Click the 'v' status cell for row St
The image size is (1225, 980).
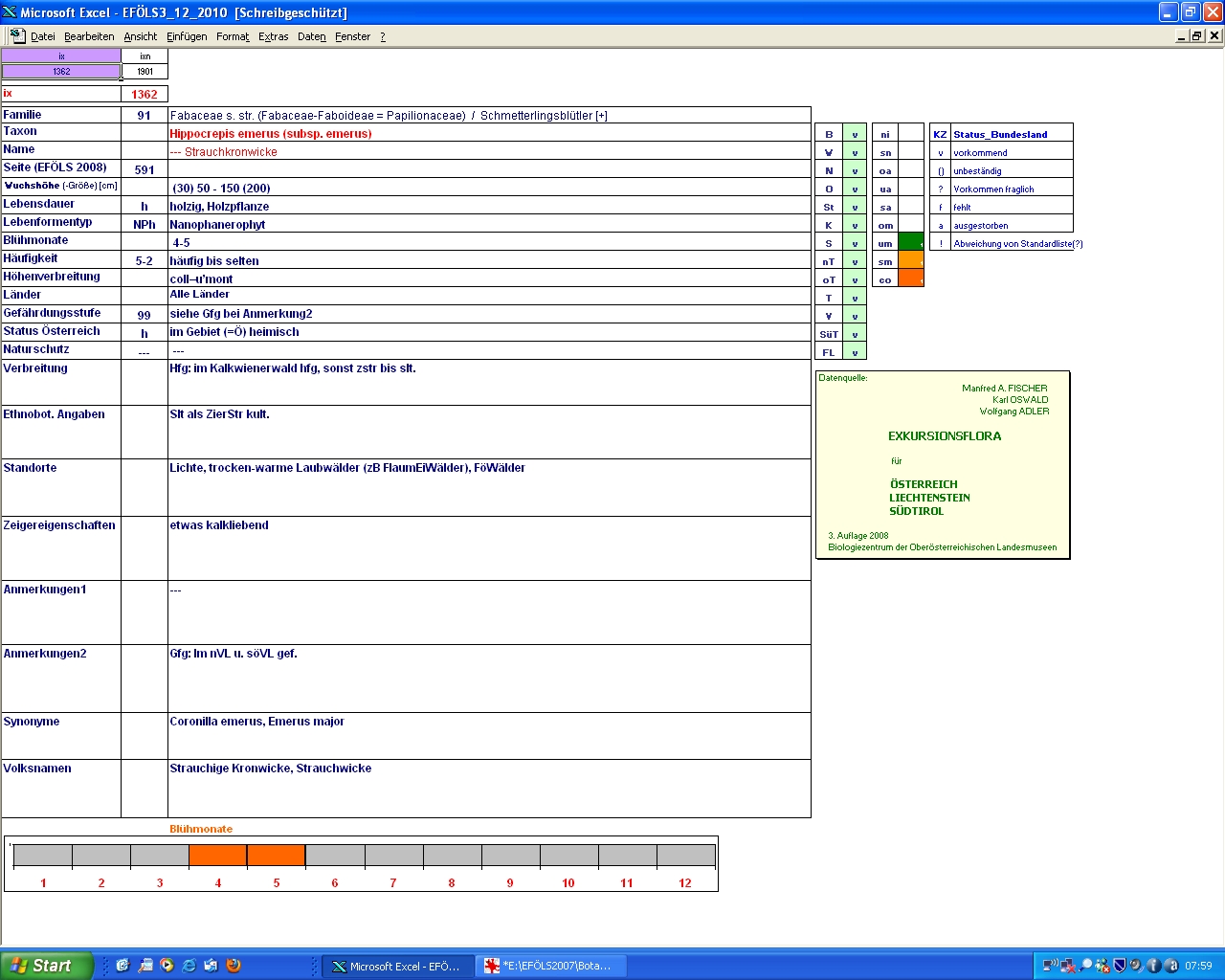pos(855,207)
